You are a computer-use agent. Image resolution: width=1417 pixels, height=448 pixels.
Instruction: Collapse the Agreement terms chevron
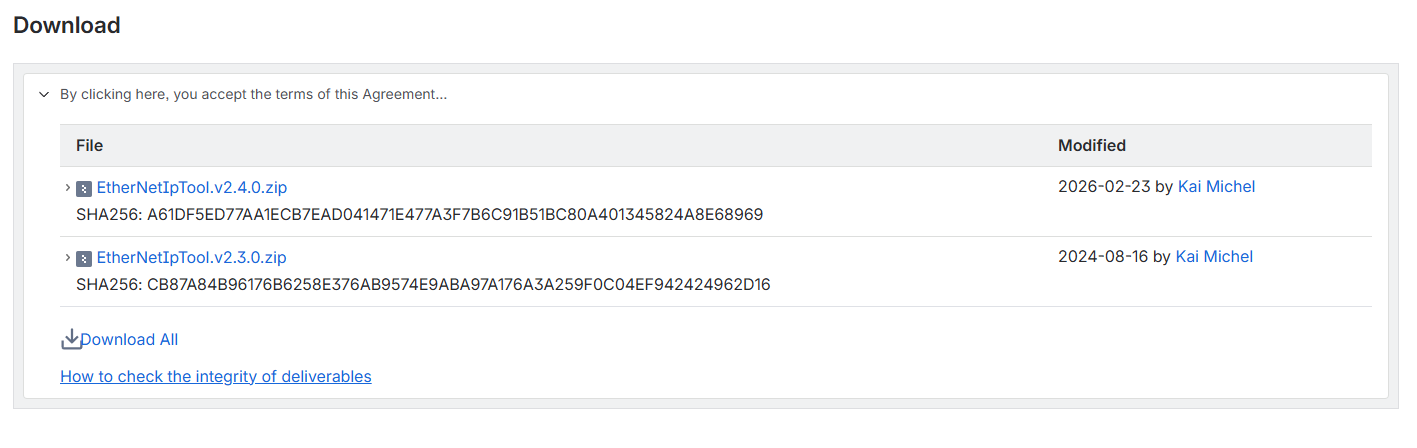[44, 95]
